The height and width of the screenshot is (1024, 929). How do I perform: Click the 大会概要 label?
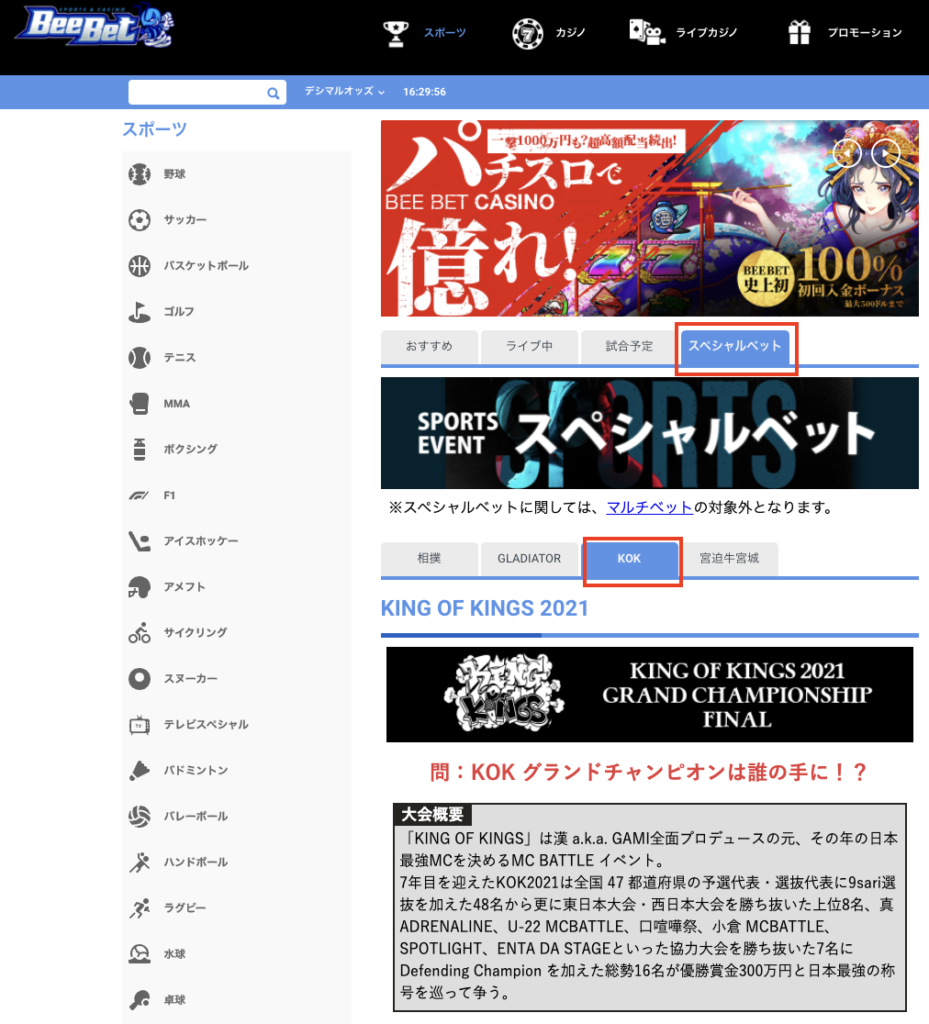click(432, 814)
